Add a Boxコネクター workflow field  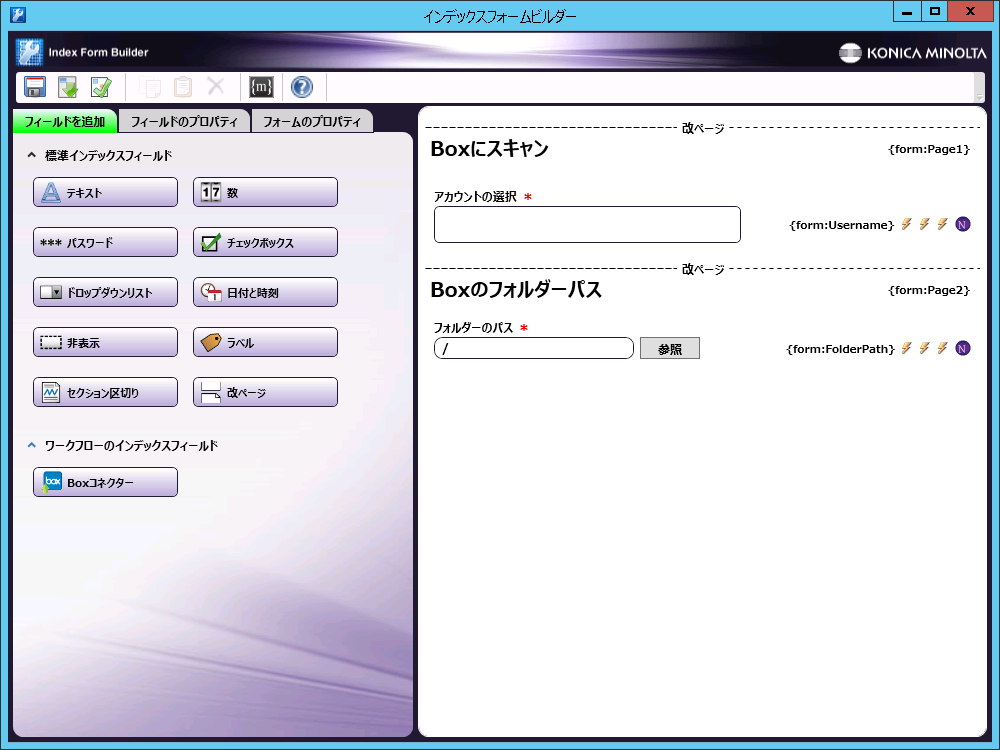[105, 482]
